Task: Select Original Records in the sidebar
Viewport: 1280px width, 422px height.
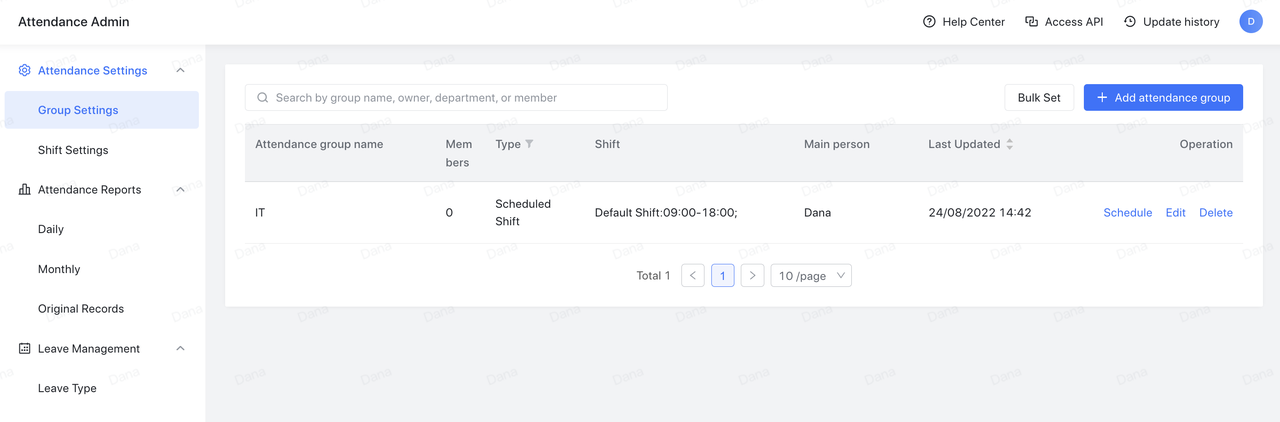Action: point(81,309)
